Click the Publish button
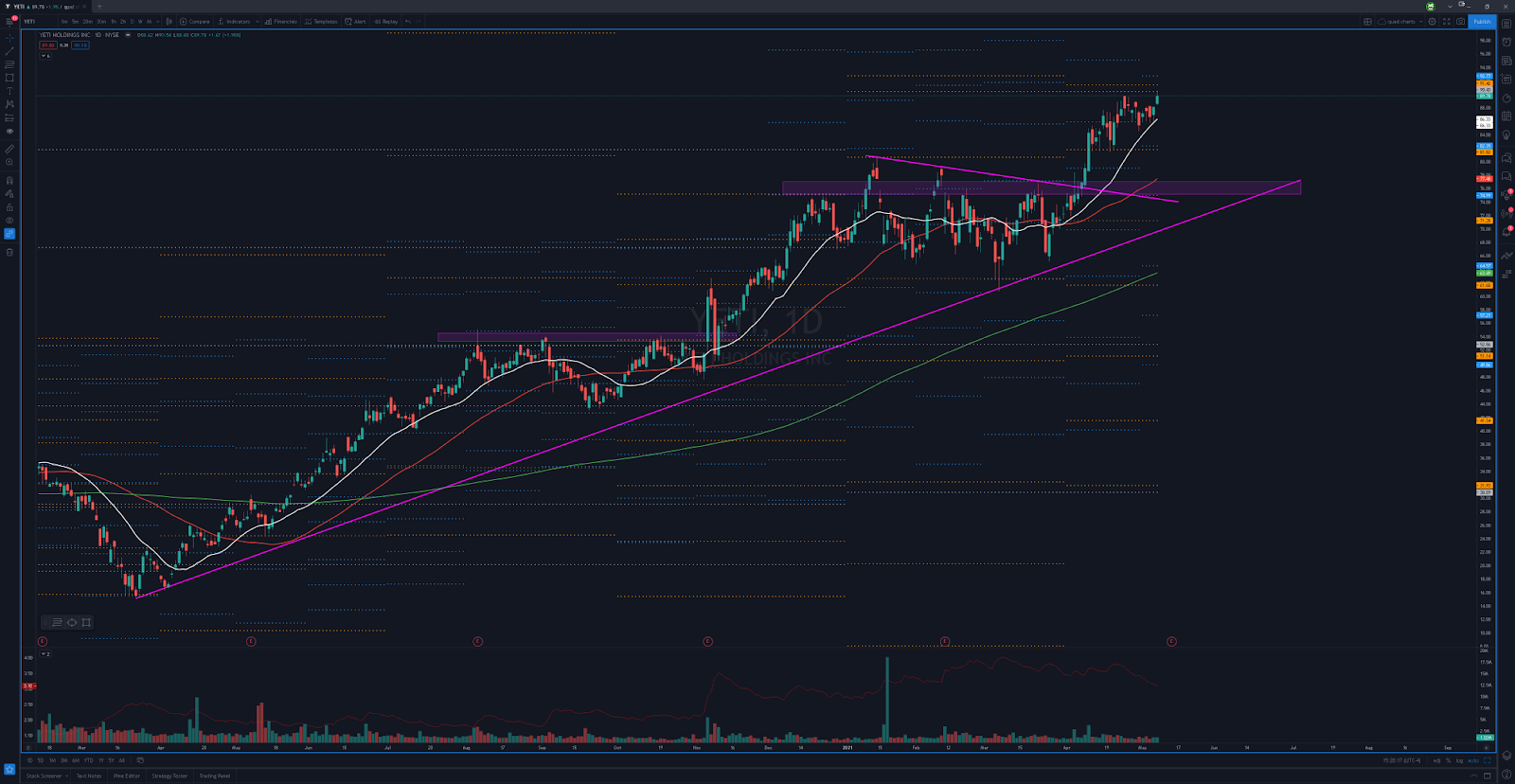 click(1482, 21)
